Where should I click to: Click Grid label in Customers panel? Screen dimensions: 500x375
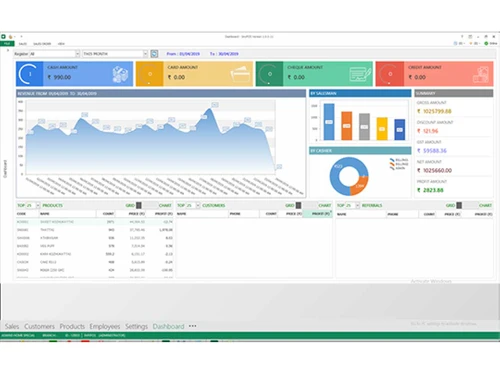click(290, 205)
